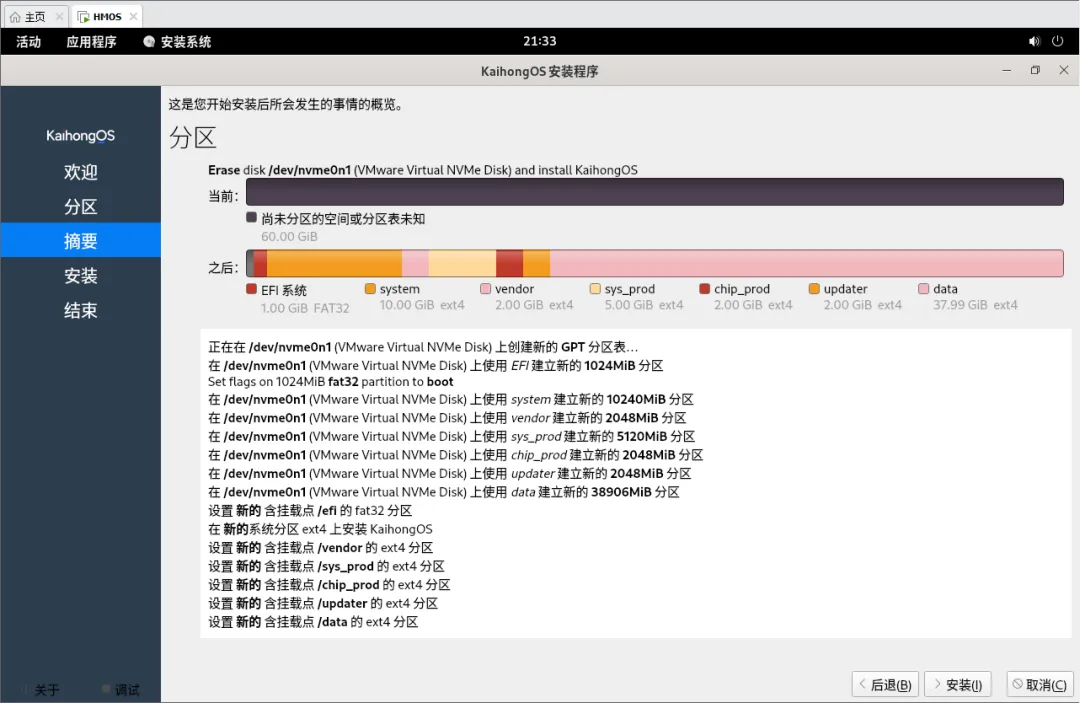
Task: Click the '37.99 GiB ext4' data size text
Action: coord(975,305)
